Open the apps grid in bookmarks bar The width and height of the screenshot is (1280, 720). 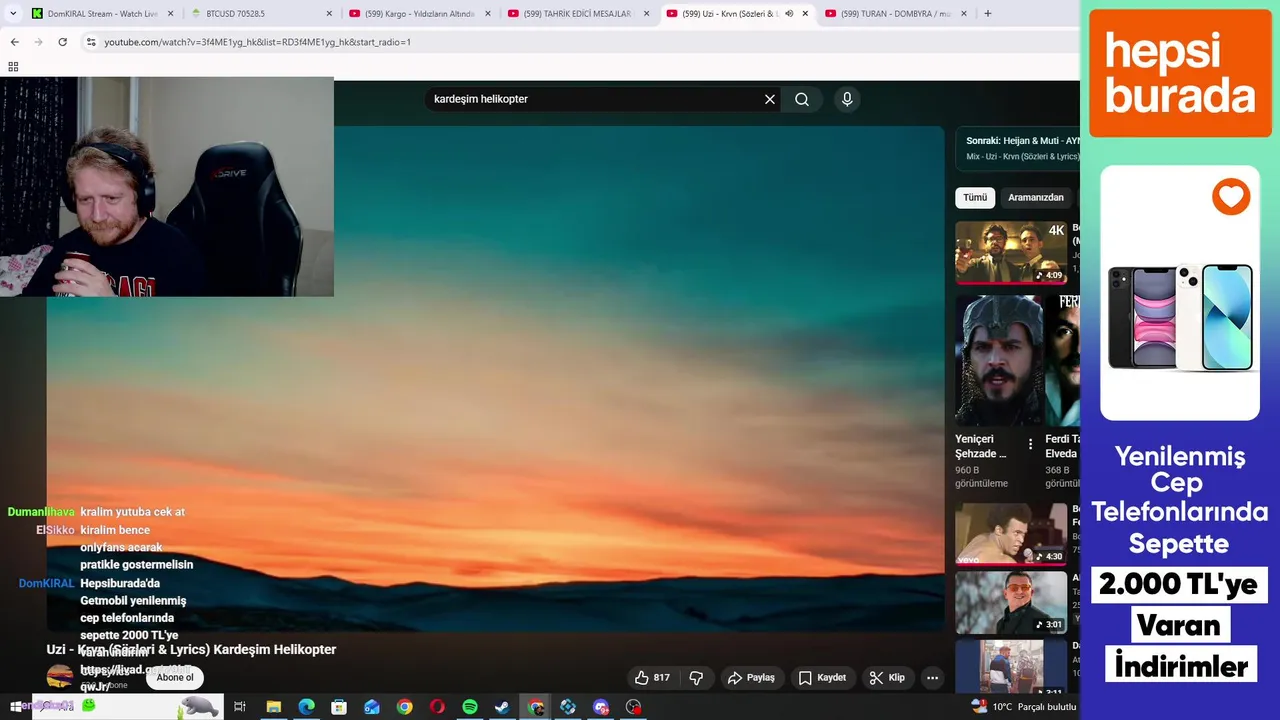(13, 67)
